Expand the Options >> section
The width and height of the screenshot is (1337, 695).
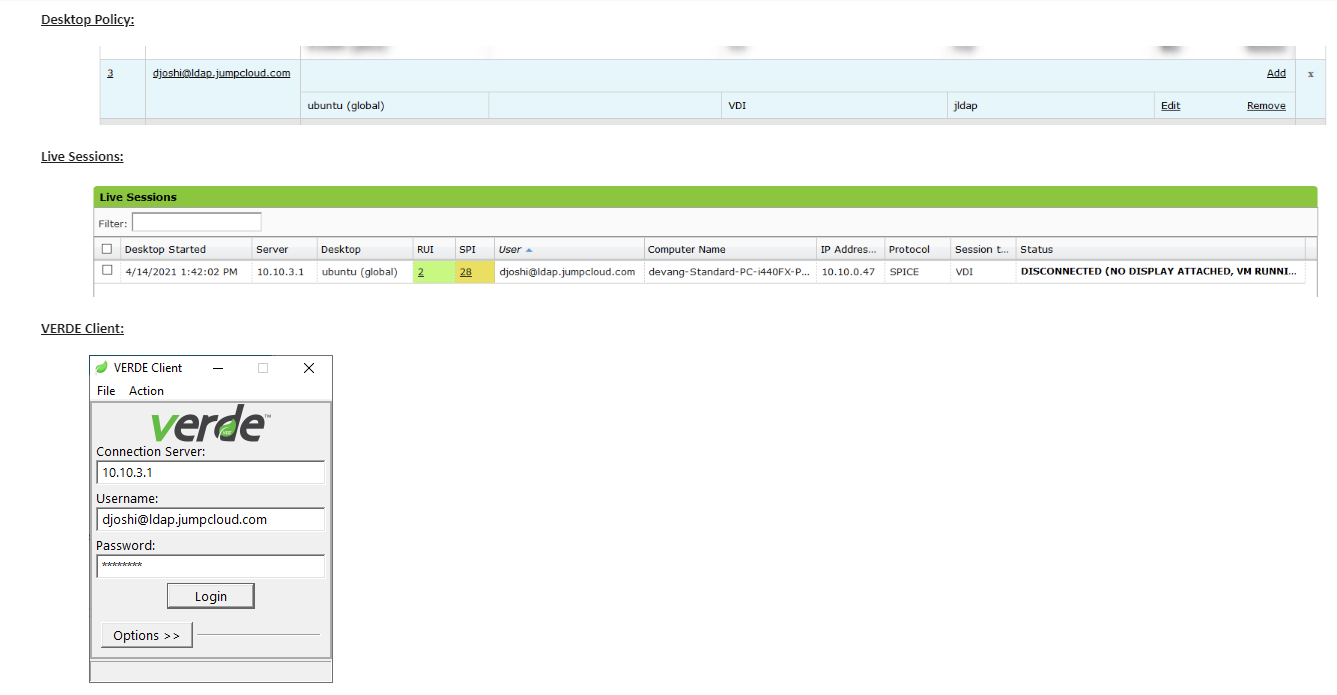147,635
